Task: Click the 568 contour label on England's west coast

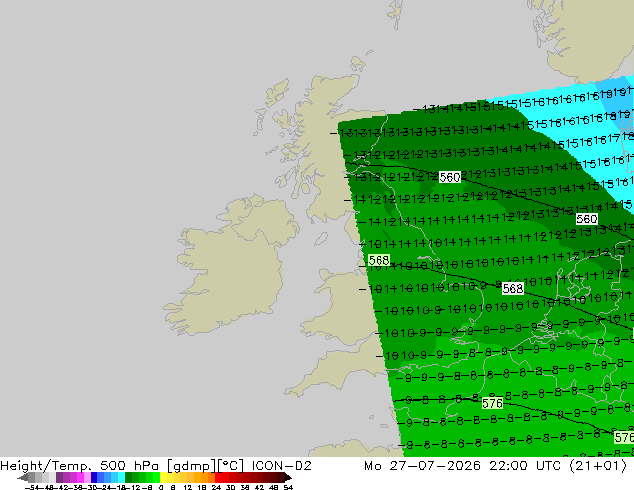Action: 379,260
